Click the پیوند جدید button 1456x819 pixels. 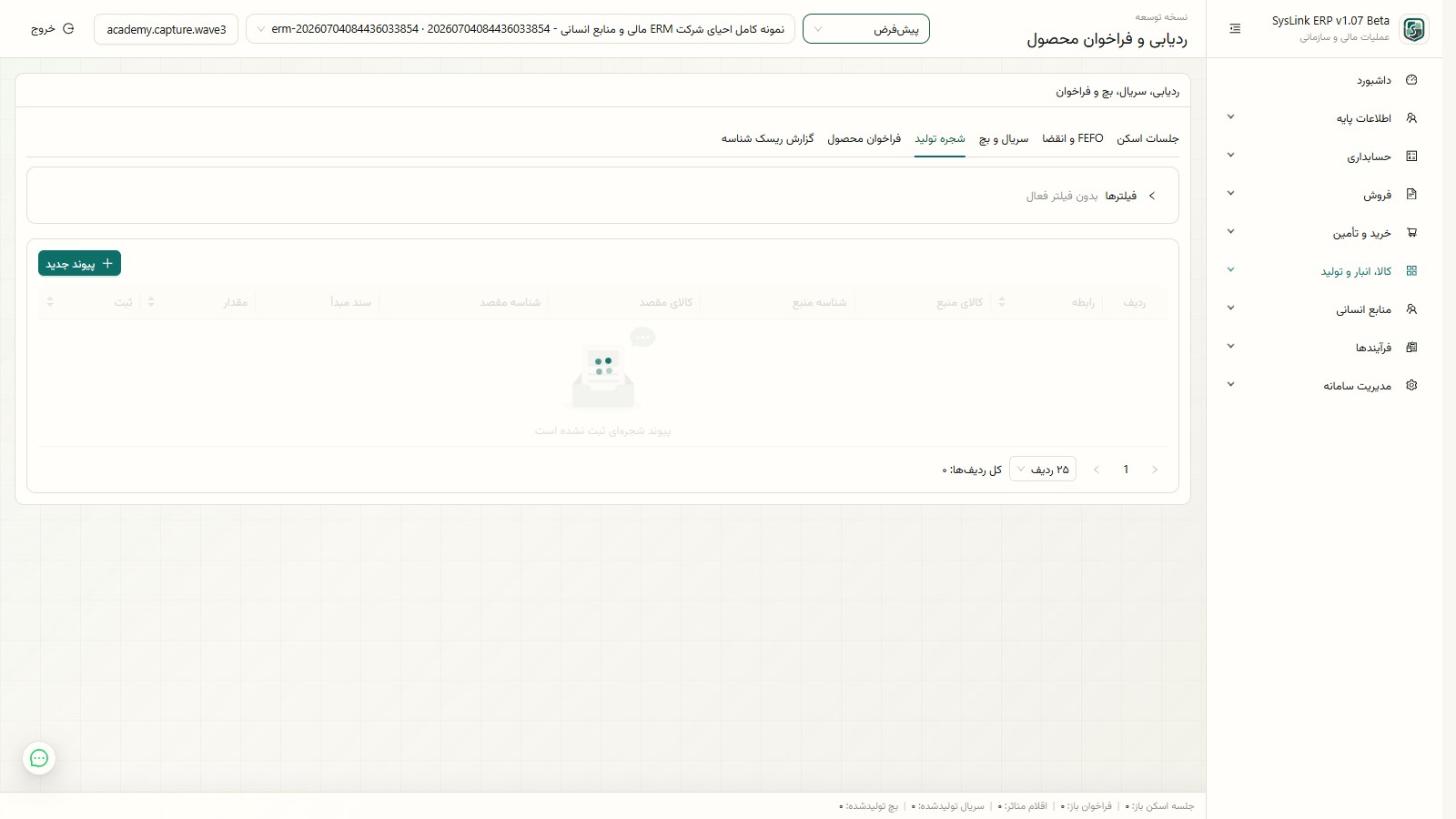point(79,263)
